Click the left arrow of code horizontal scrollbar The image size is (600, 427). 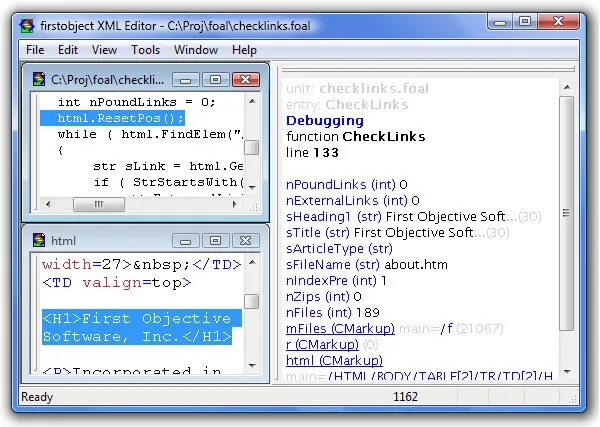(48, 204)
